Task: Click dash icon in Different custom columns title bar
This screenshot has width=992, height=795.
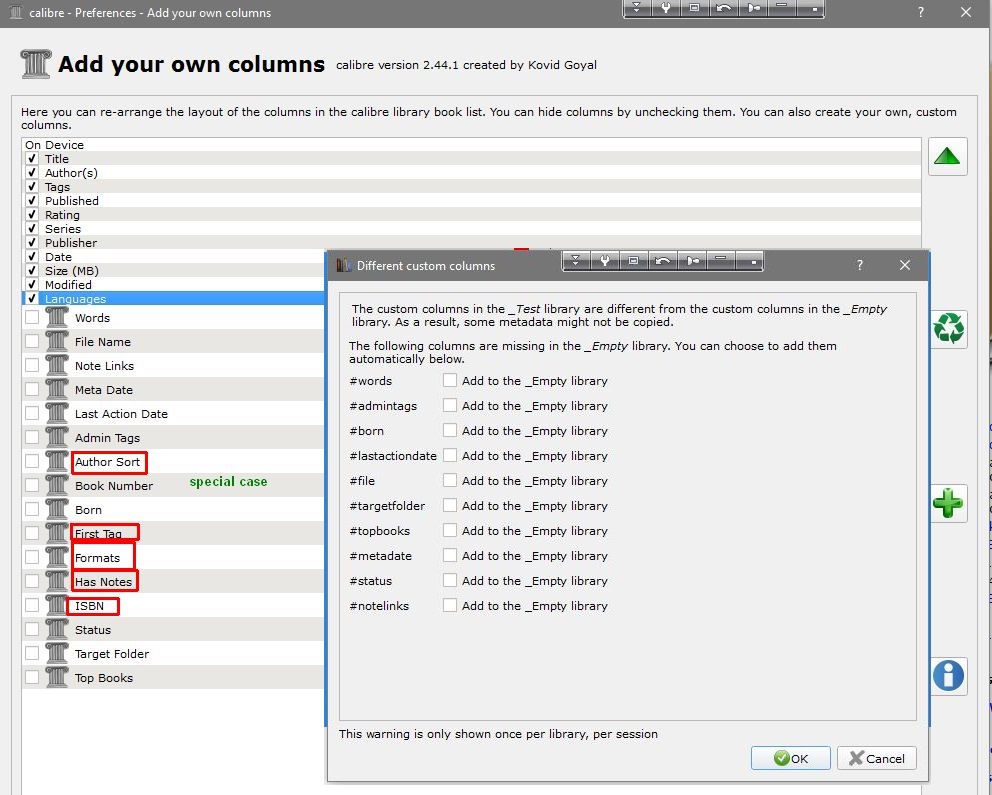Action: (721, 261)
